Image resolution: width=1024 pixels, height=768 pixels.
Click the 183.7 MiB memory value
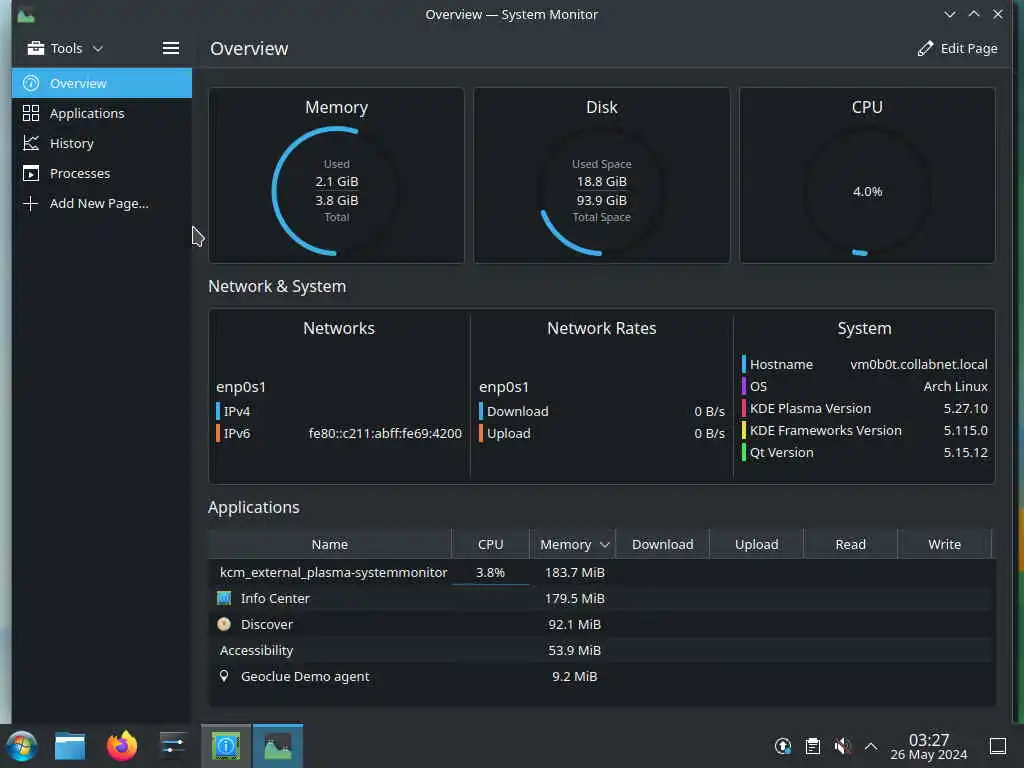tap(575, 572)
